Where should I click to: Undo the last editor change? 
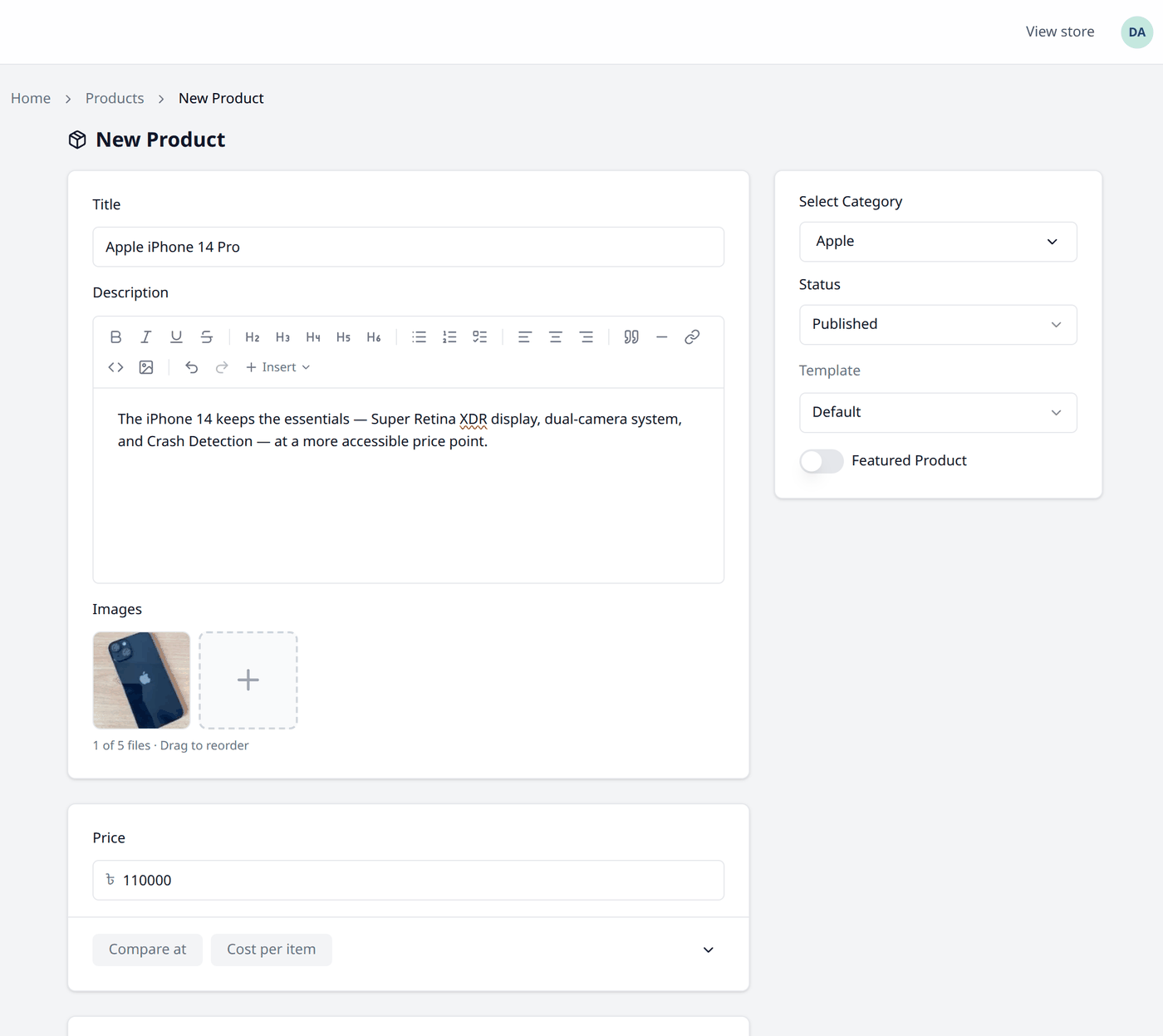click(x=192, y=367)
